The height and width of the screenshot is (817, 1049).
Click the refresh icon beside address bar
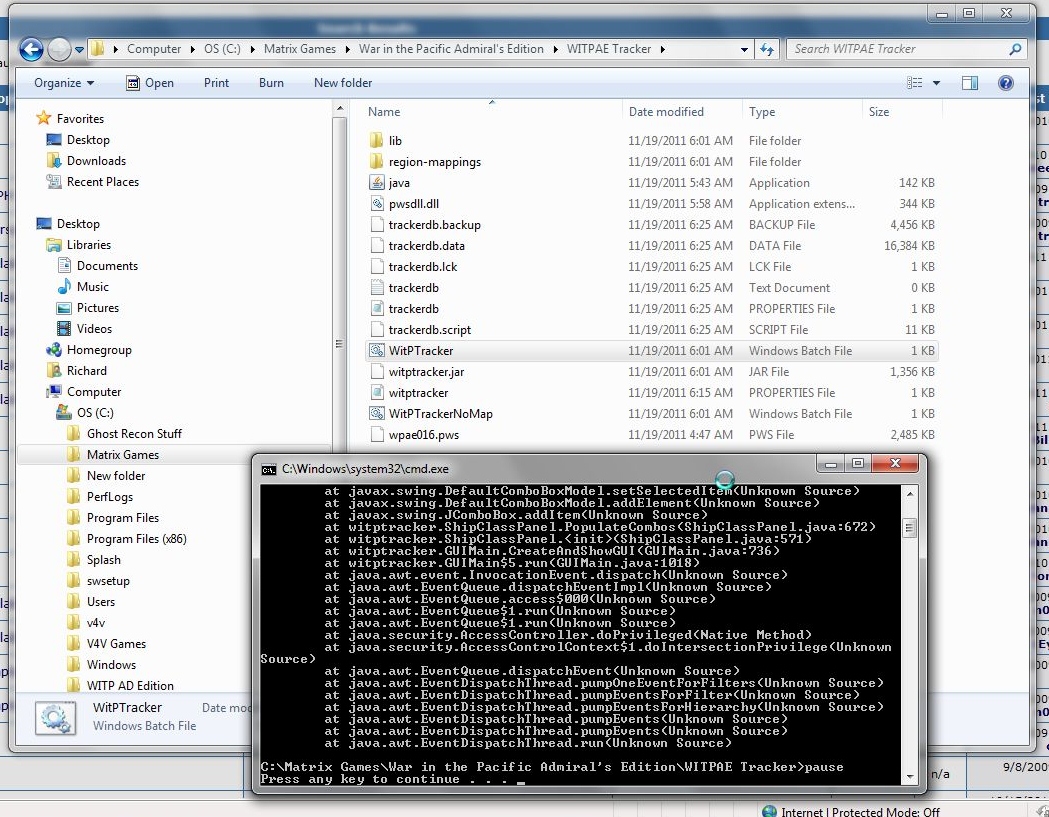point(767,49)
